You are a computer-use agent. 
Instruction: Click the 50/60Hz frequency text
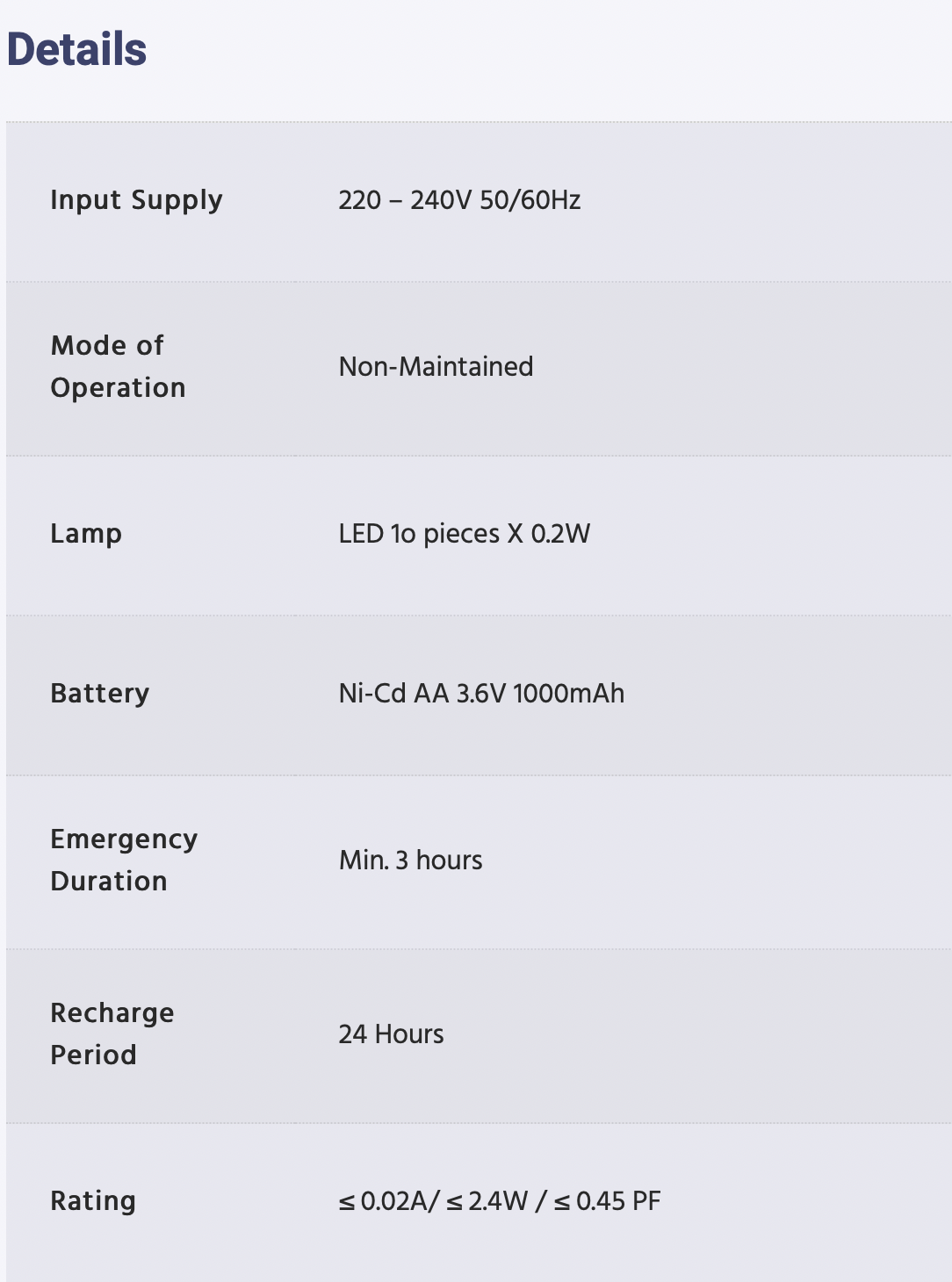530,200
